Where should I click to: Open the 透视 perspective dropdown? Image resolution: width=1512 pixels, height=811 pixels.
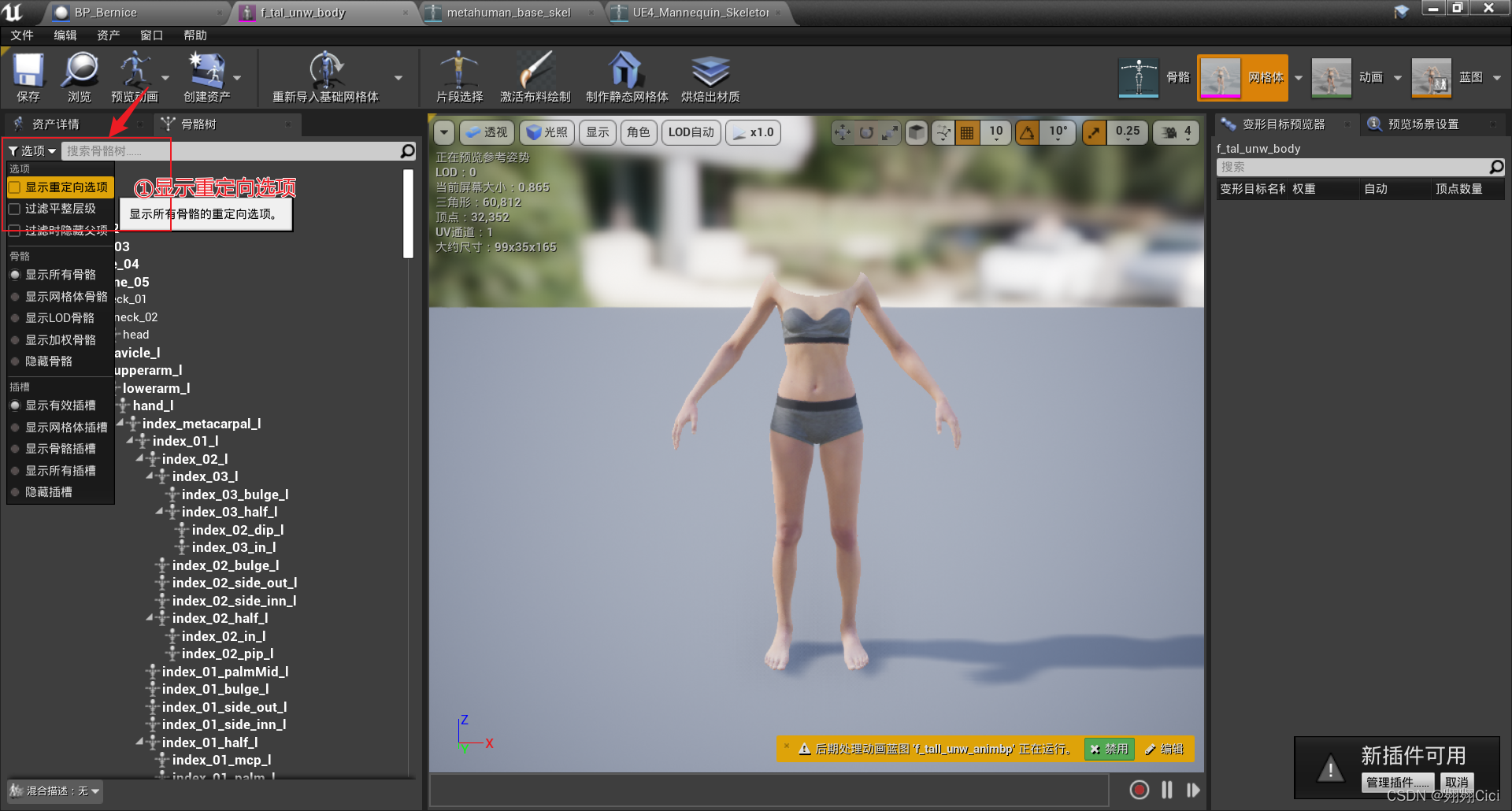point(487,132)
